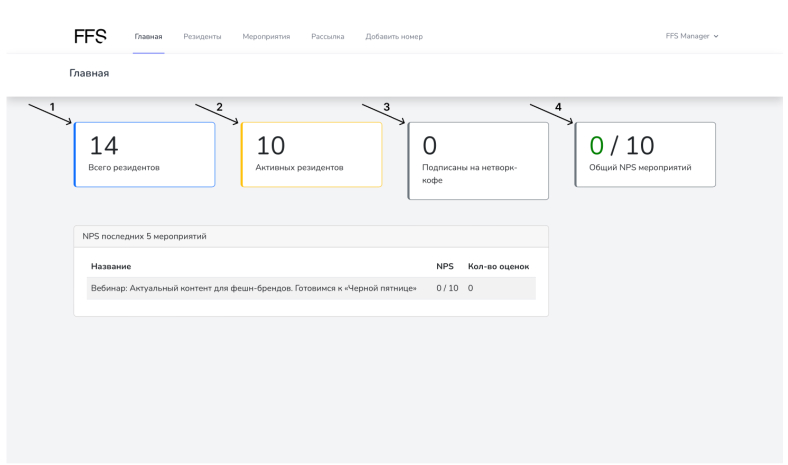Select the Общий NPS мероприятий card
This screenshot has width=788, height=465.
pyautogui.click(x=646, y=155)
